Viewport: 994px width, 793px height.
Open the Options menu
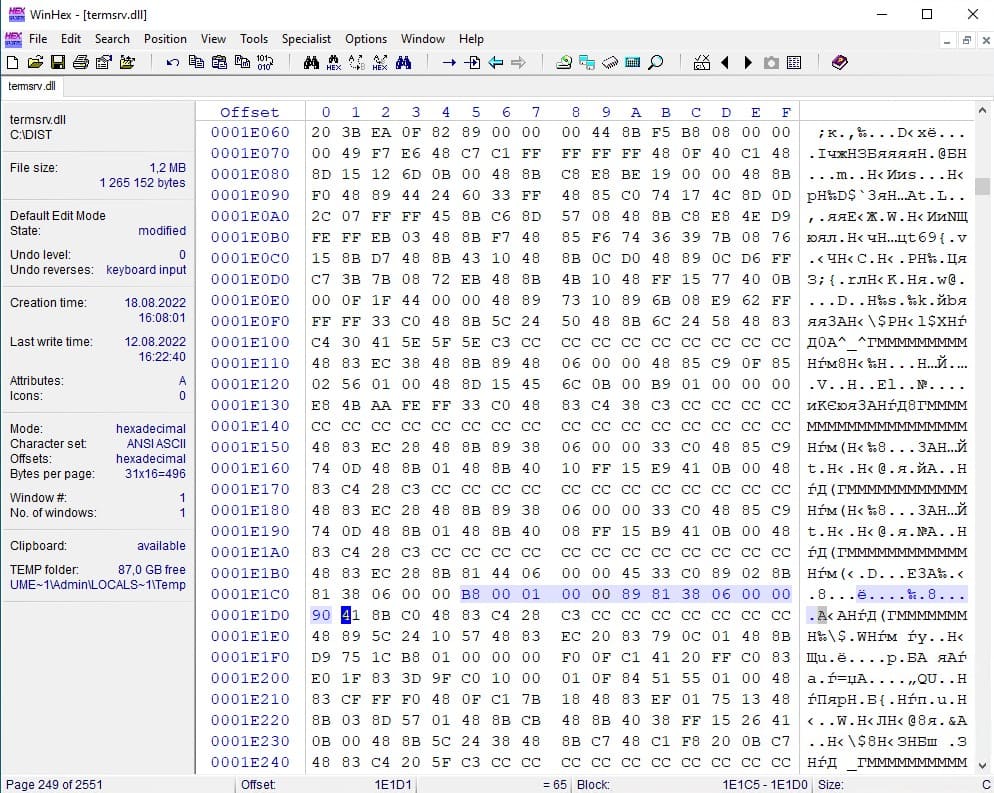click(x=366, y=39)
